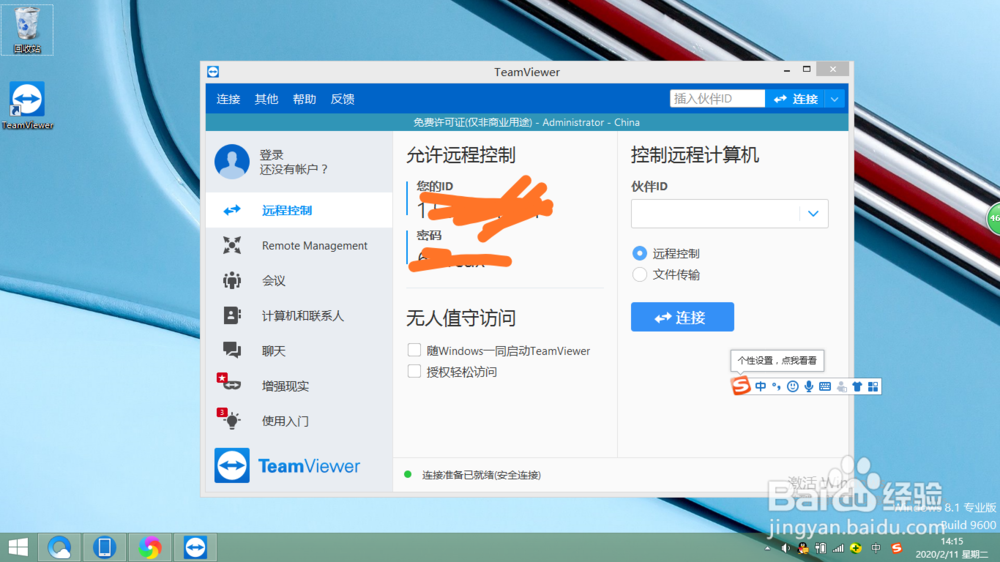This screenshot has width=1000, height=562.
Task: Click the tray volume speaker icon
Action: pyautogui.click(x=785, y=548)
